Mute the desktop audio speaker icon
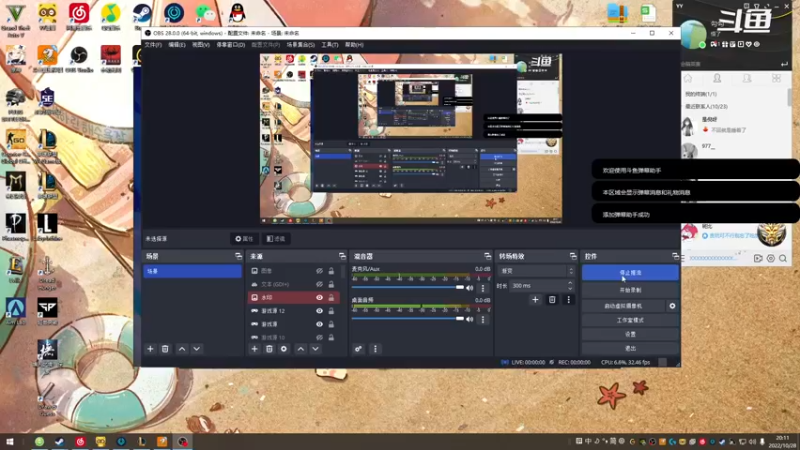This screenshot has height=450, width=800. pyautogui.click(x=470, y=319)
